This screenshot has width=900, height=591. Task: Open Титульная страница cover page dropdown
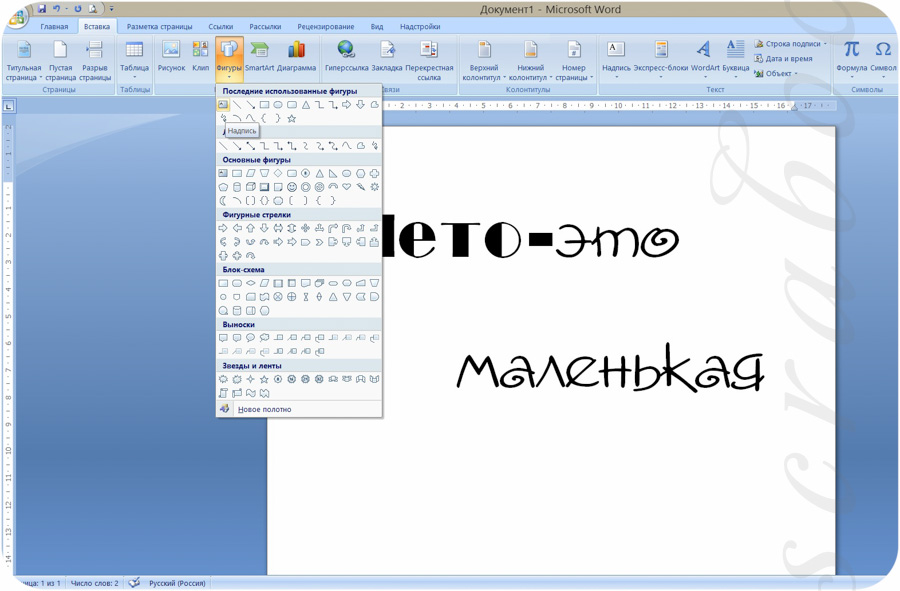coord(24,60)
